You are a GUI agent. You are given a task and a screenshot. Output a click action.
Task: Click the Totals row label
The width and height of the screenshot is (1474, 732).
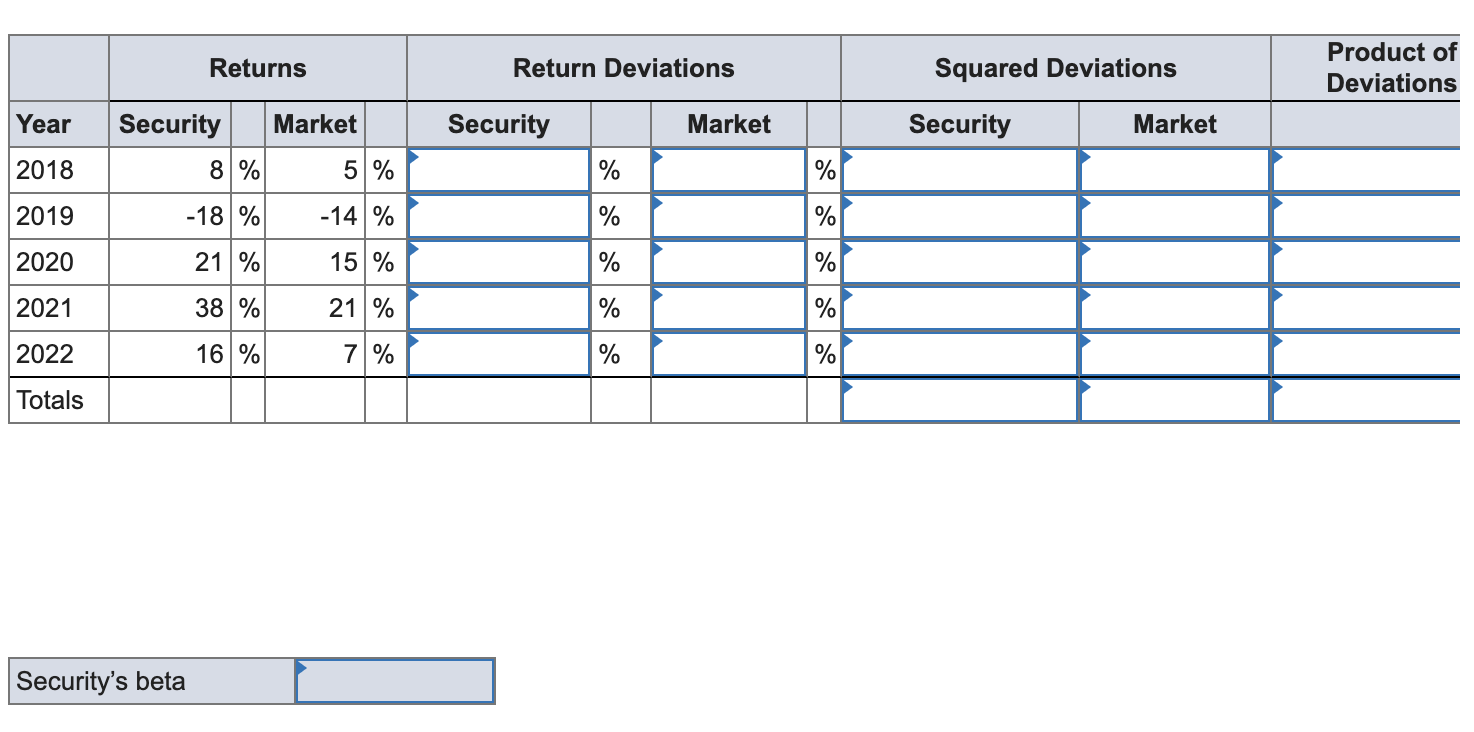click(42, 399)
